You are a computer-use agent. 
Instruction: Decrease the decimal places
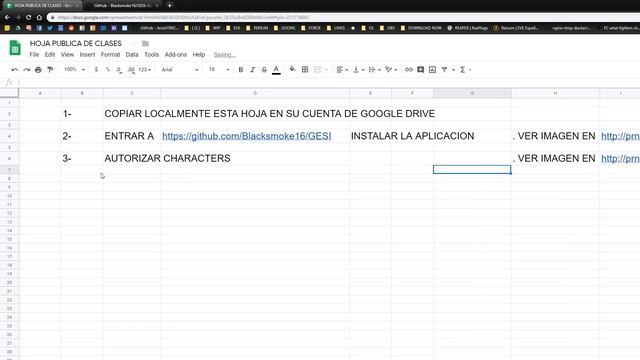(119, 70)
